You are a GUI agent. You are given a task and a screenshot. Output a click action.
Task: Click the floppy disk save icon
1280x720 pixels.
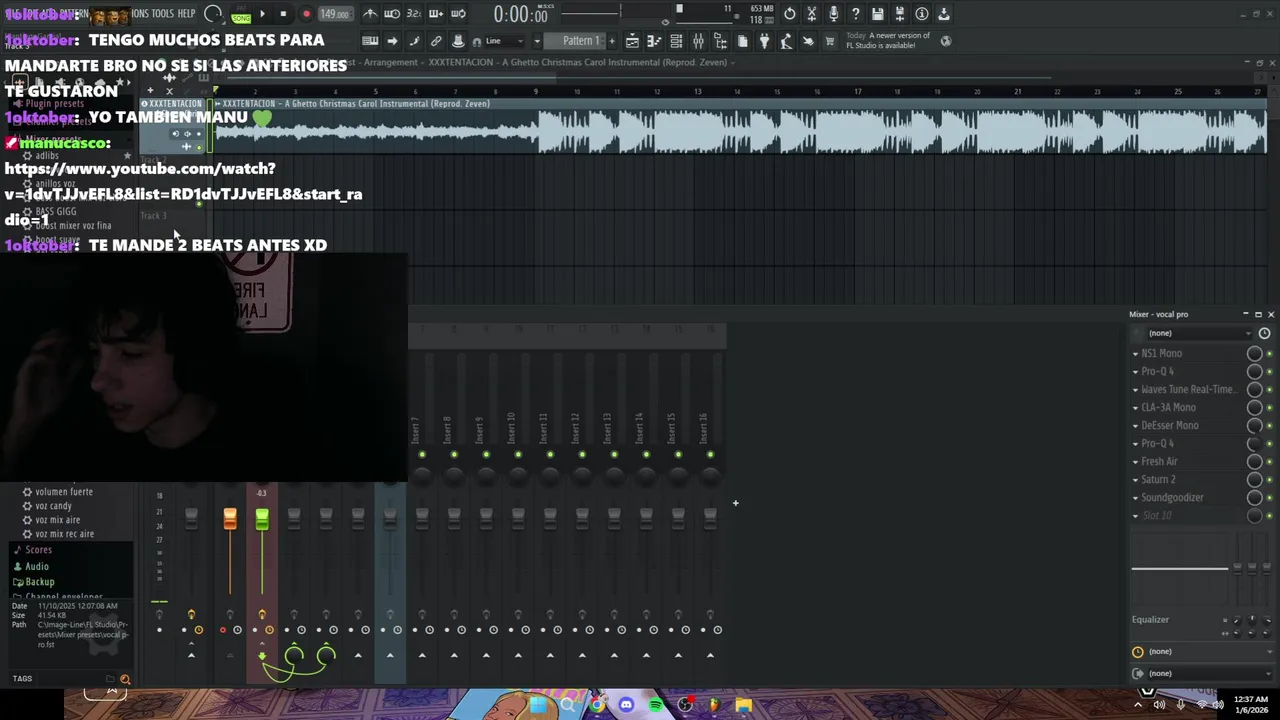[877, 14]
